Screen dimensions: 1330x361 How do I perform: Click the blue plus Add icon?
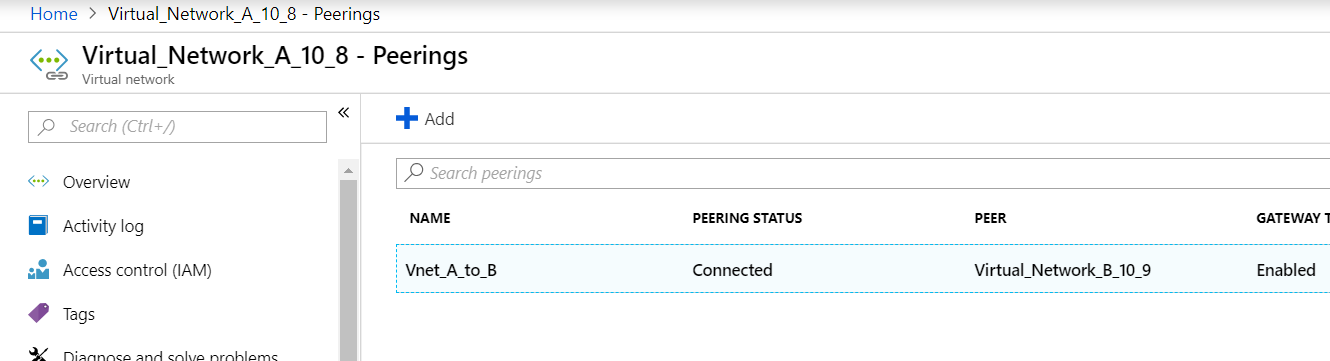[x=407, y=119]
